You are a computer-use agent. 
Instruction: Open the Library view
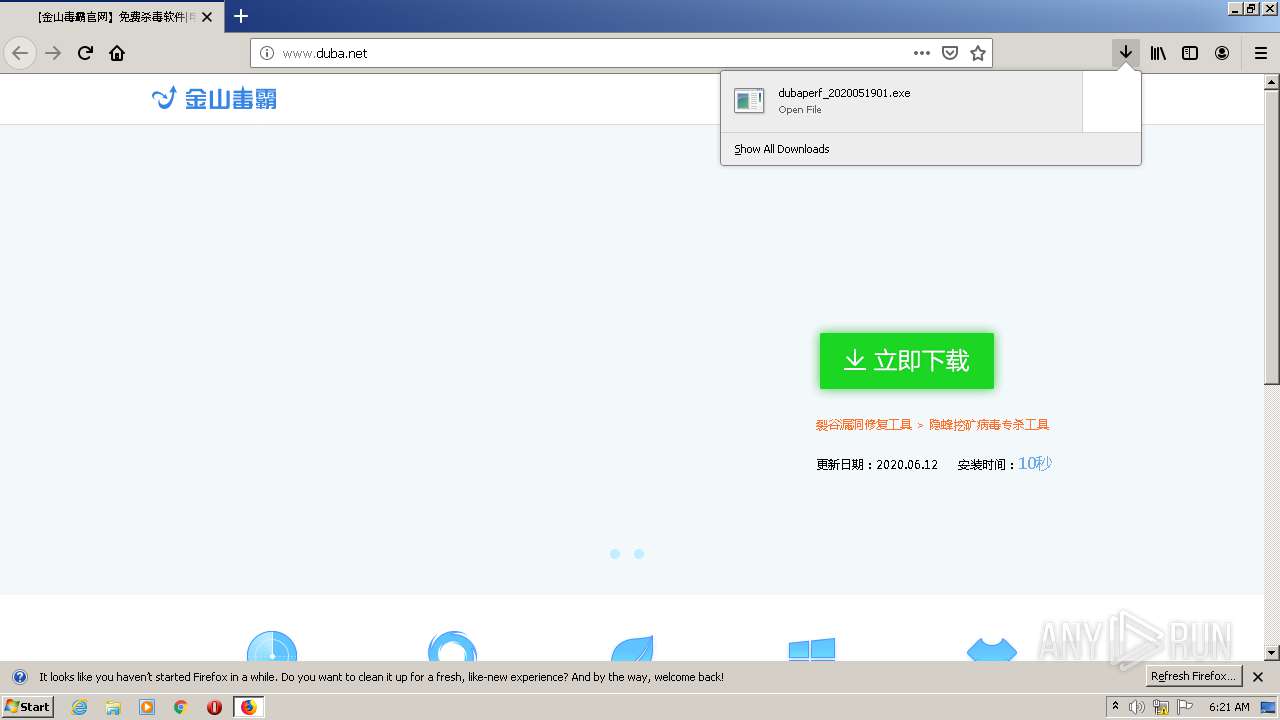[x=1158, y=53]
